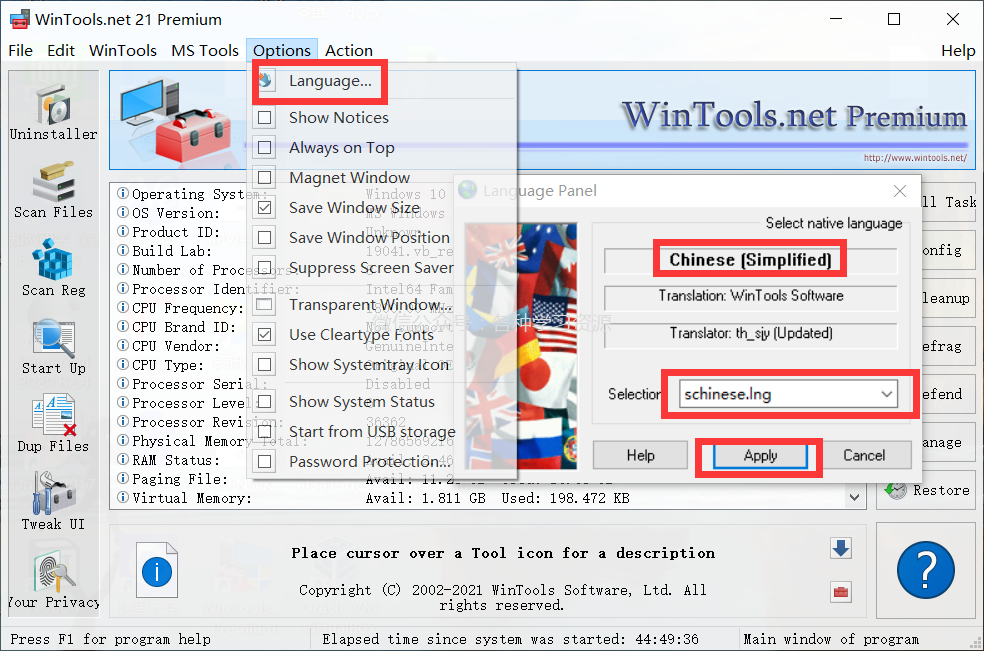Click the info icon beside Virtual Memory
Screen dimensions: 984x651
point(123,497)
